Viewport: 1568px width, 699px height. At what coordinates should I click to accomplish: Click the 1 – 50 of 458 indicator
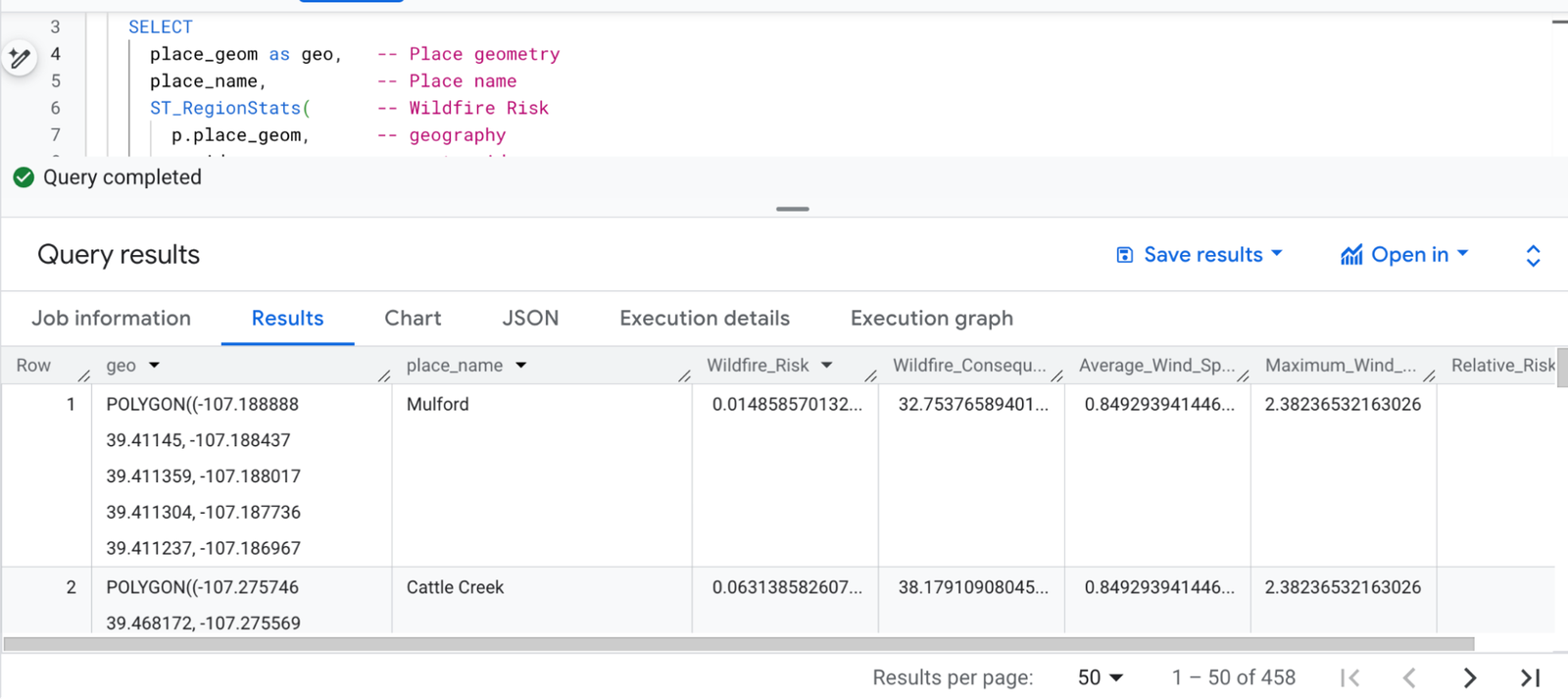click(1233, 677)
